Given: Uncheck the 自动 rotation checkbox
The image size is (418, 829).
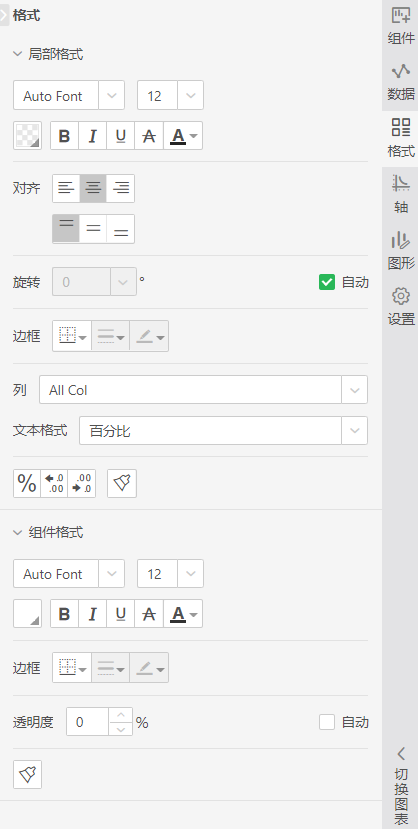Looking at the screenshot, I should tap(327, 282).
